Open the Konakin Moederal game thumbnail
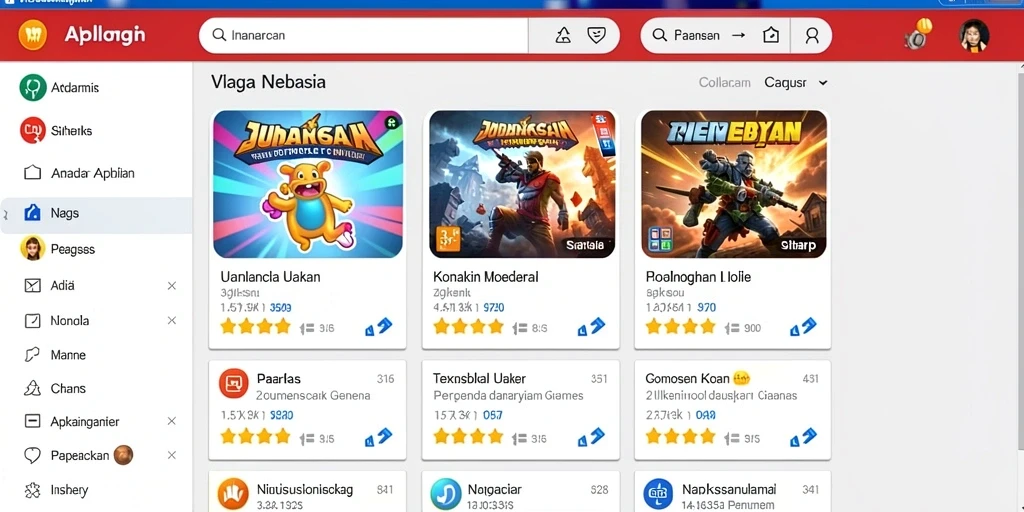 click(x=522, y=184)
